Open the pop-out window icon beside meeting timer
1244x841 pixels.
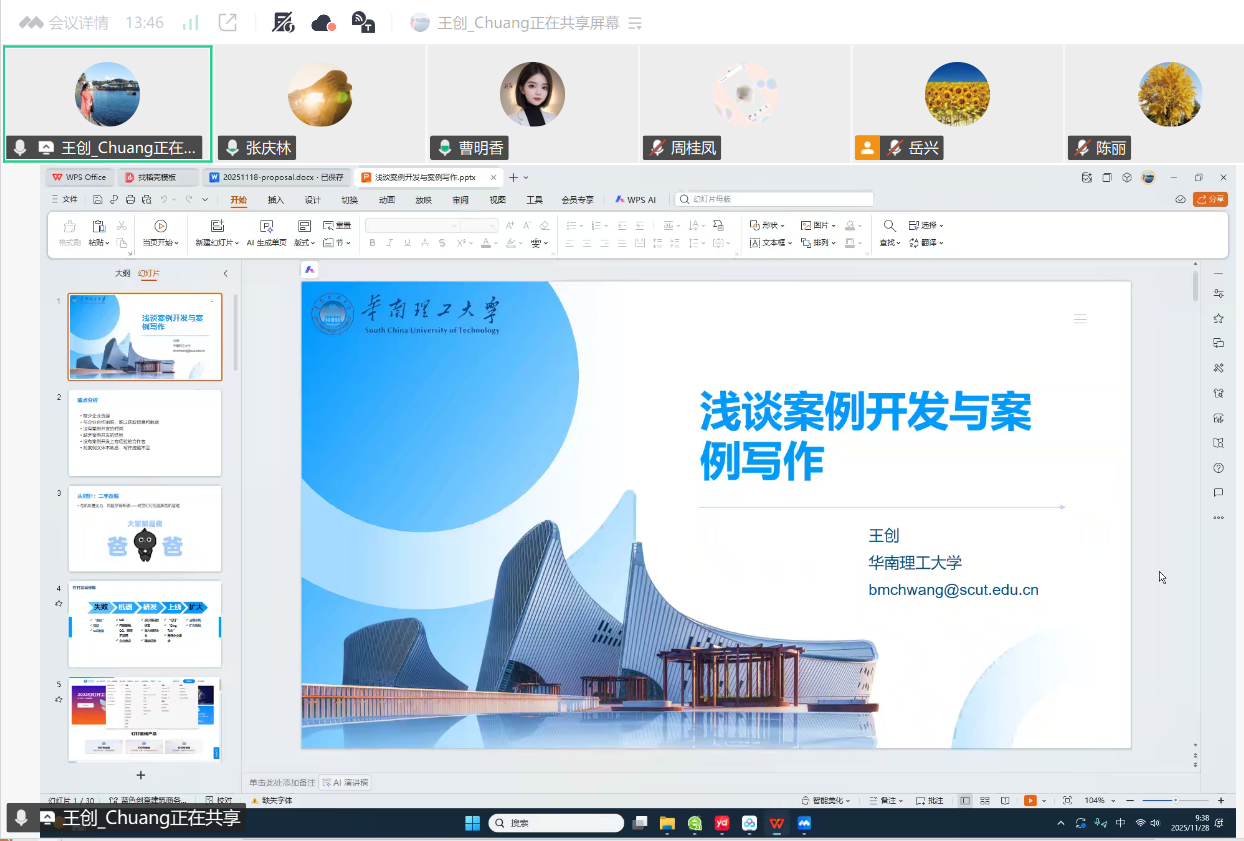pyautogui.click(x=228, y=23)
